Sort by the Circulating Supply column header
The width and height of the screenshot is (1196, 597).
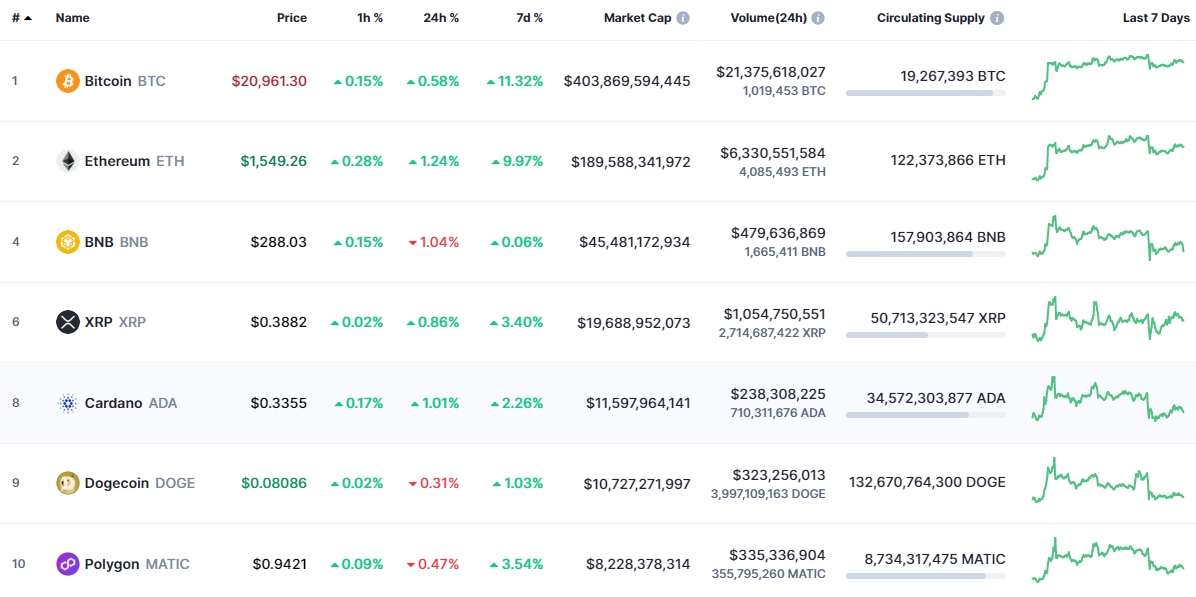pos(931,18)
